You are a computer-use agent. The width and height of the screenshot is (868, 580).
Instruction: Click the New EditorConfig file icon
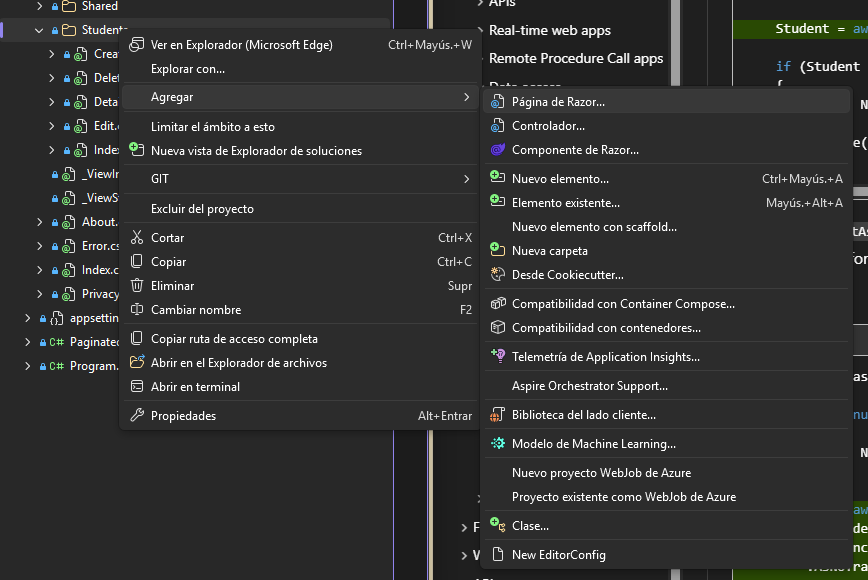point(498,554)
